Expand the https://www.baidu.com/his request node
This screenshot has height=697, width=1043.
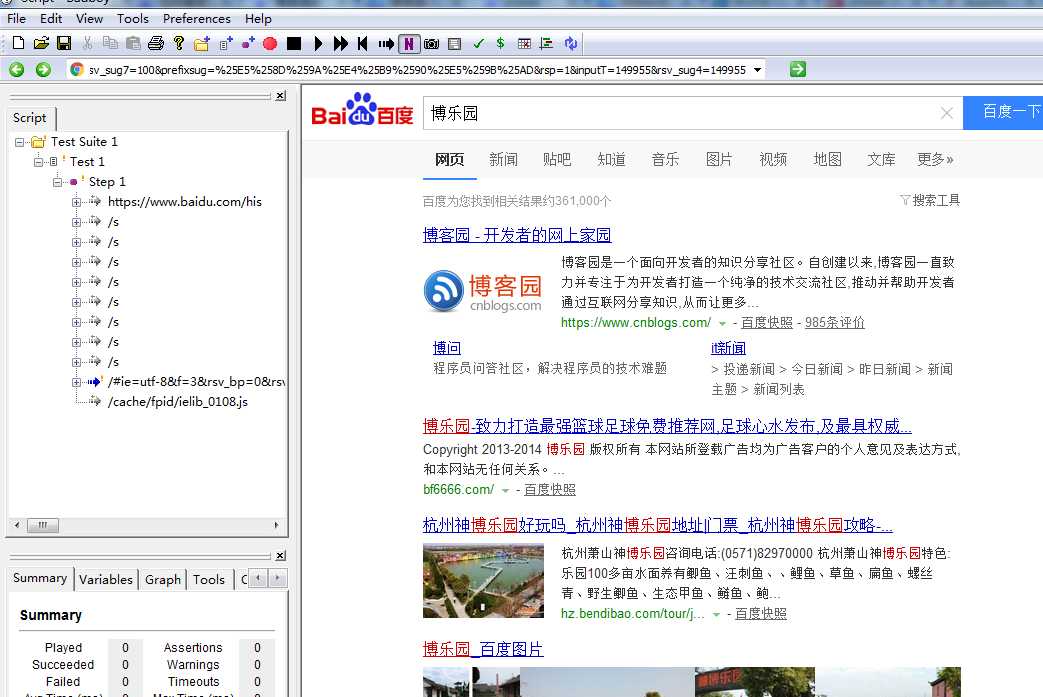tap(76, 202)
